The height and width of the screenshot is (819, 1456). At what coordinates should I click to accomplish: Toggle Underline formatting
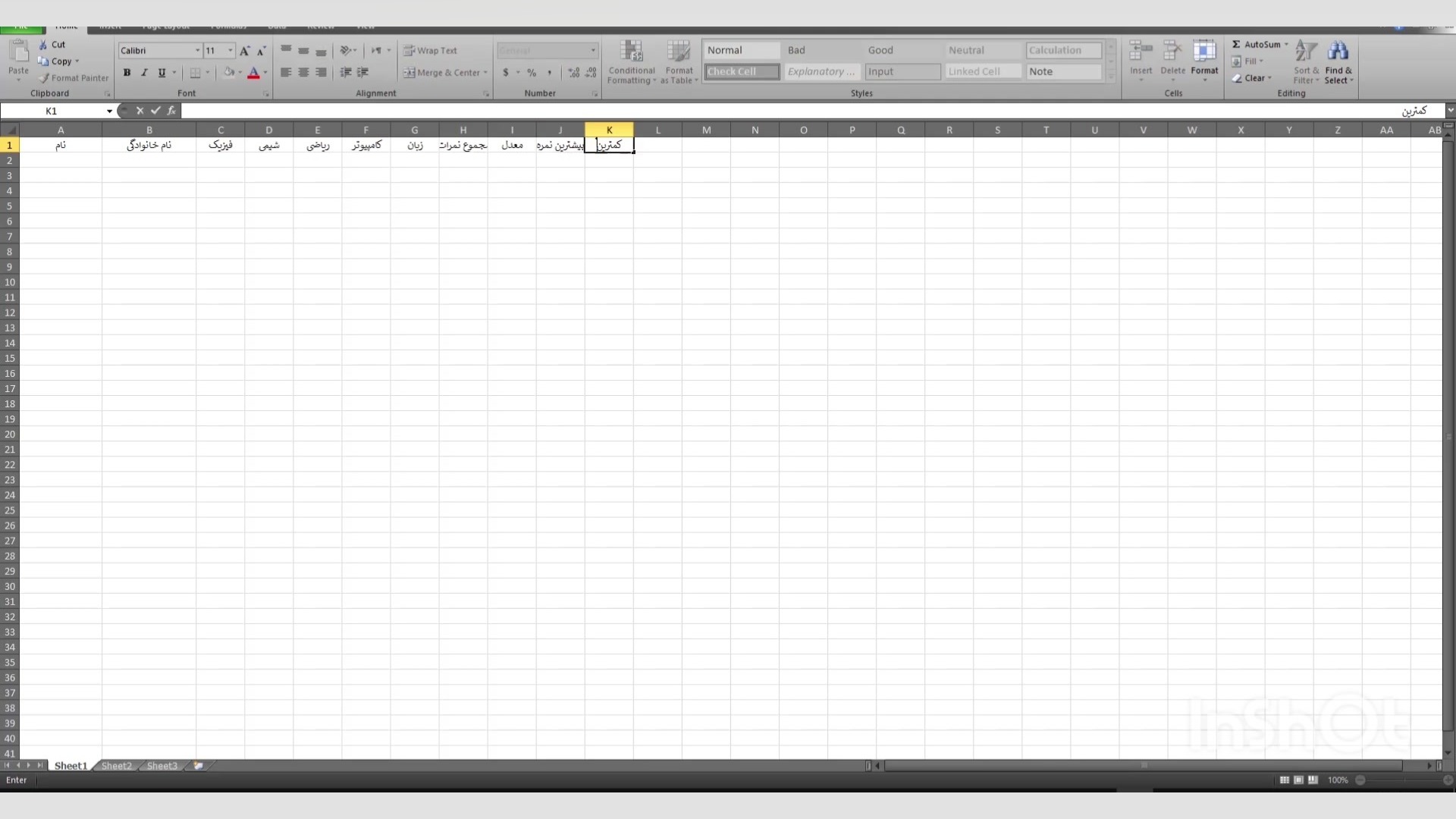pos(162,73)
